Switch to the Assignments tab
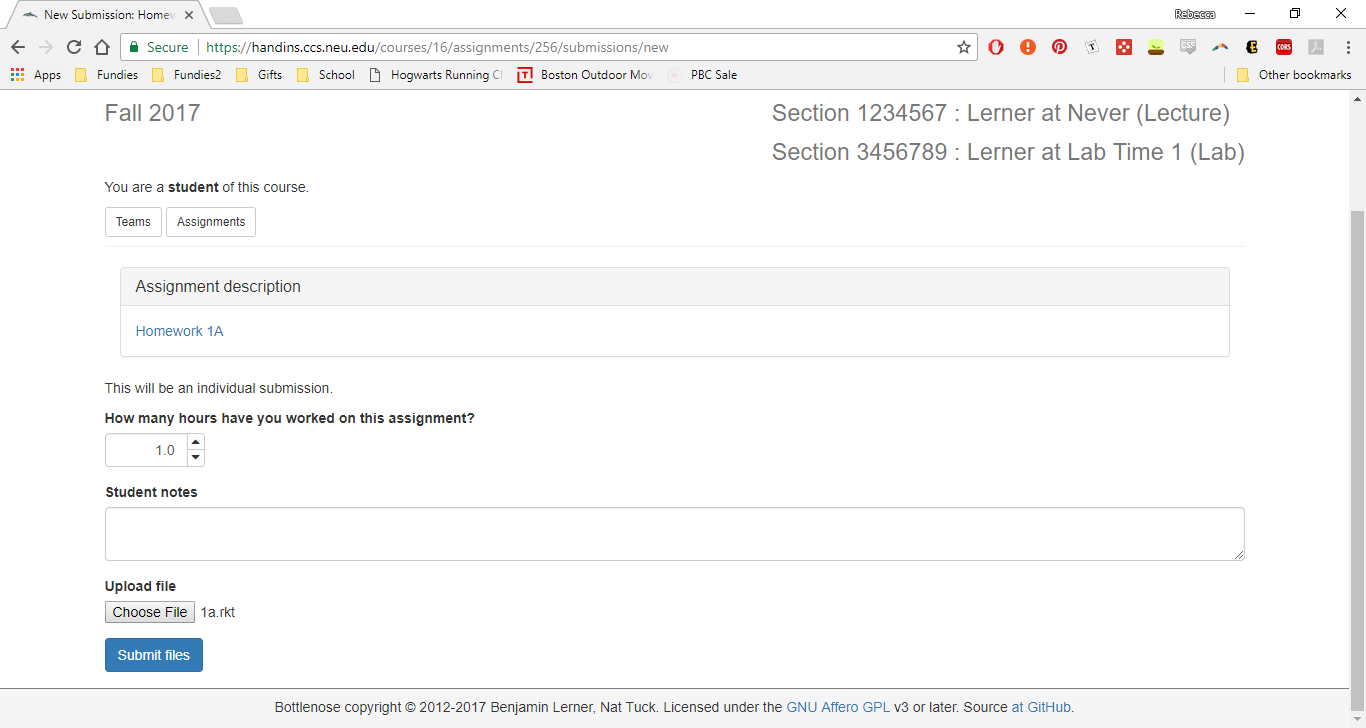 tap(211, 222)
